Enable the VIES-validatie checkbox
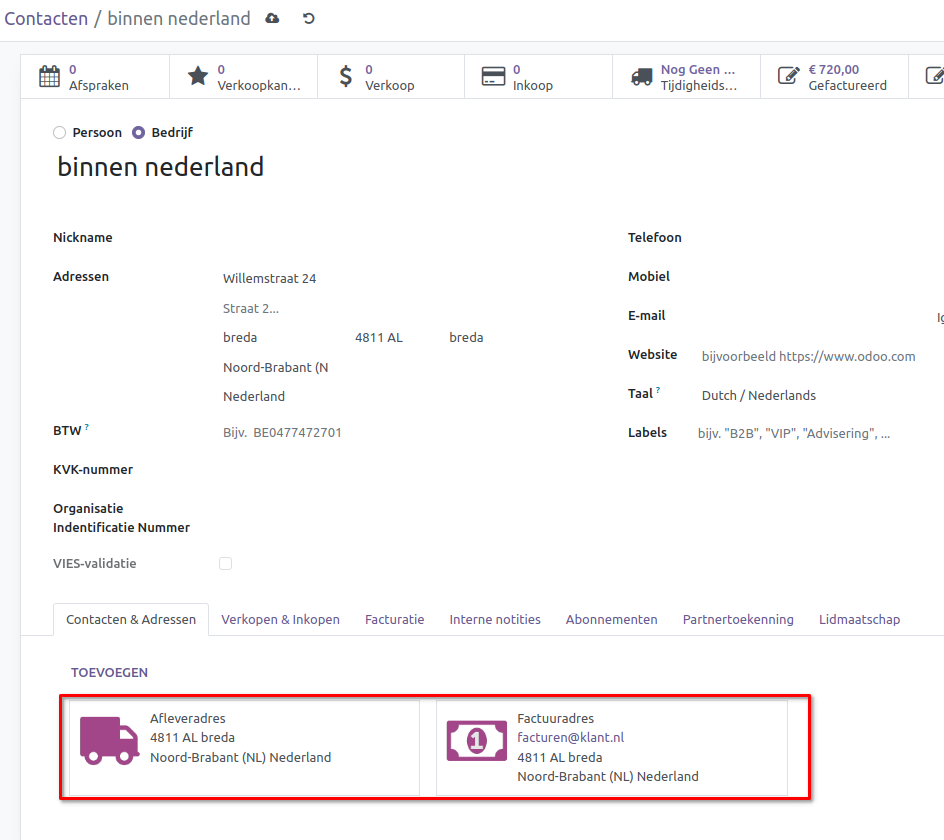 pyautogui.click(x=225, y=563)
